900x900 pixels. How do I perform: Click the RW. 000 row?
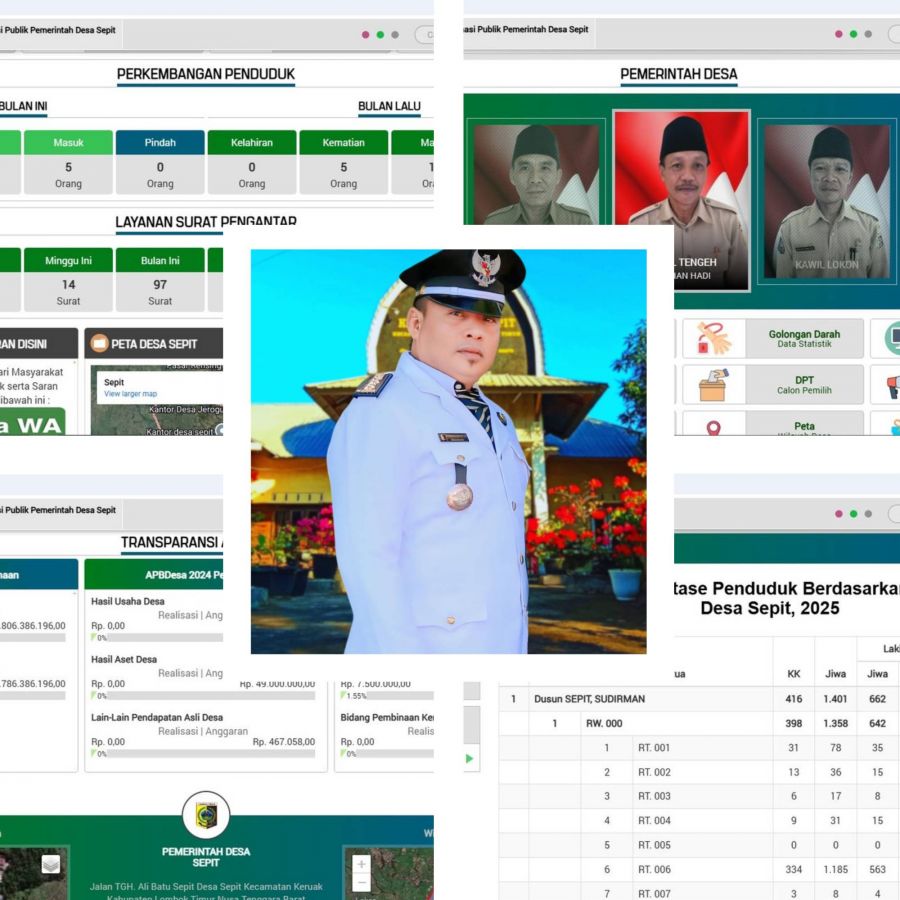pos(699,723)
